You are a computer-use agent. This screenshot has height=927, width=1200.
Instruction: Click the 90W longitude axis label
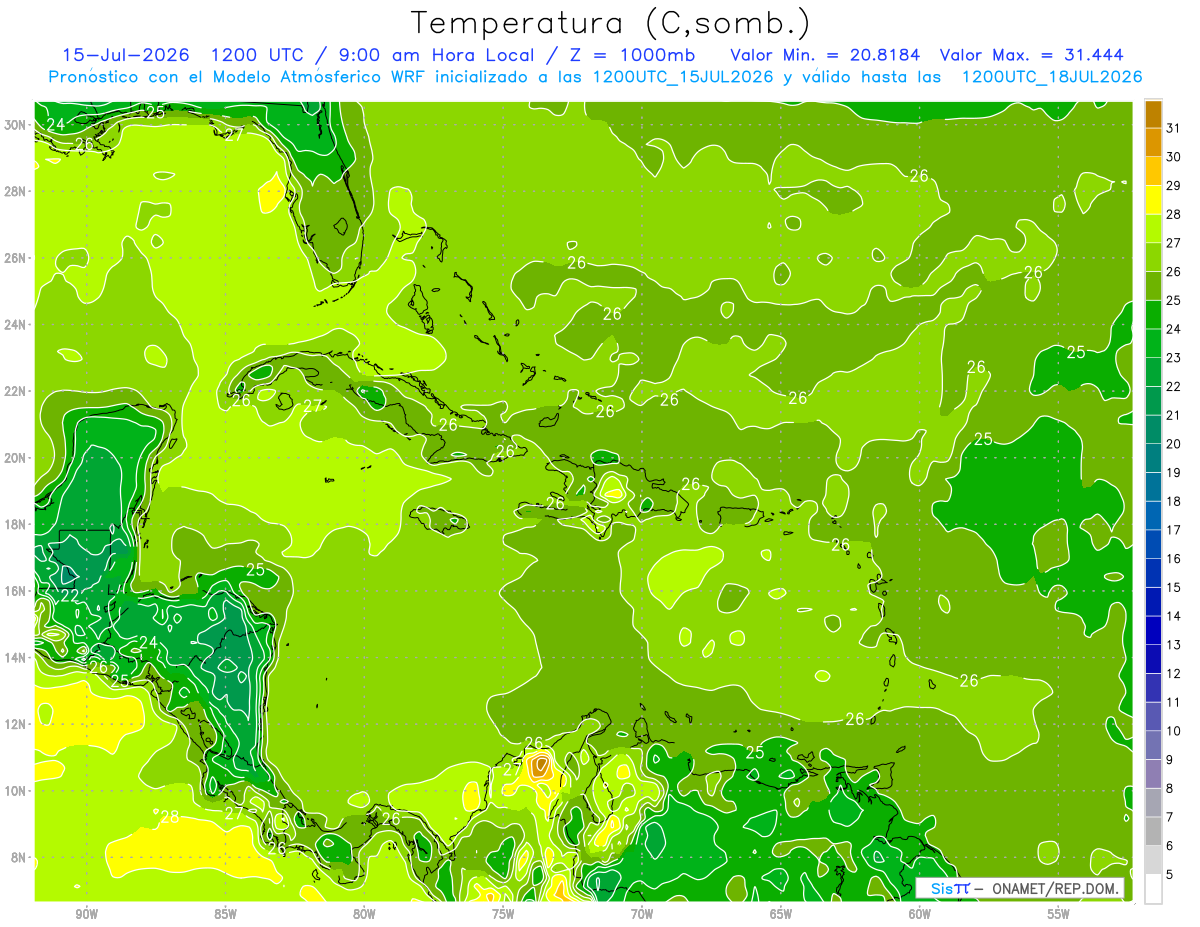click(86, 914)
